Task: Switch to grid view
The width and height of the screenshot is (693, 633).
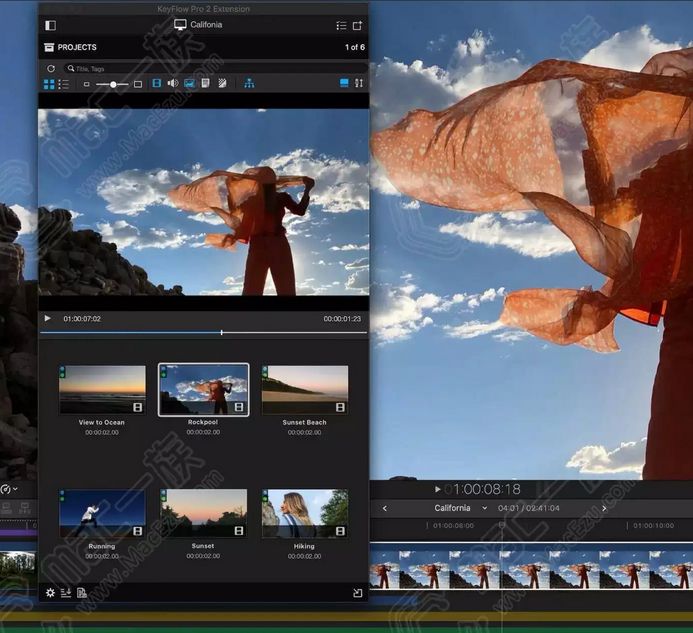Action: pyautogui.click(x=50, y=84)
